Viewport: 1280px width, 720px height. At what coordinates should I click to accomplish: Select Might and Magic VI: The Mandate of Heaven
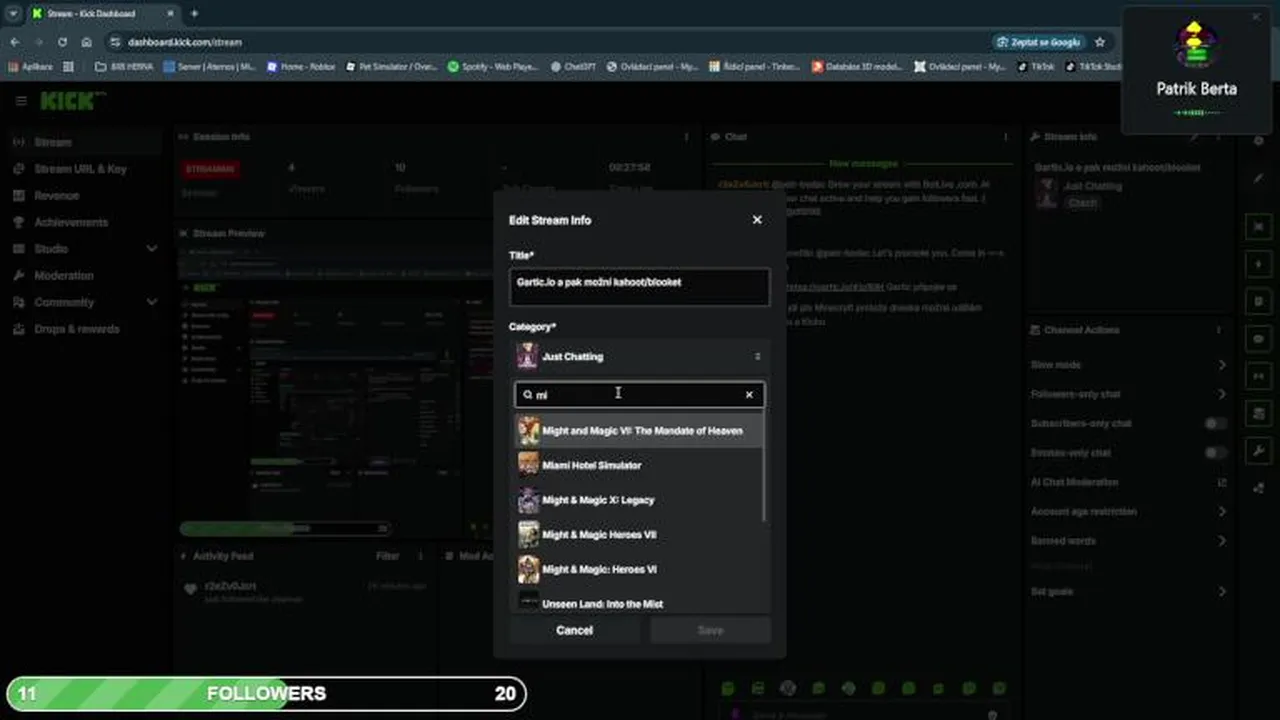[638, 431]
